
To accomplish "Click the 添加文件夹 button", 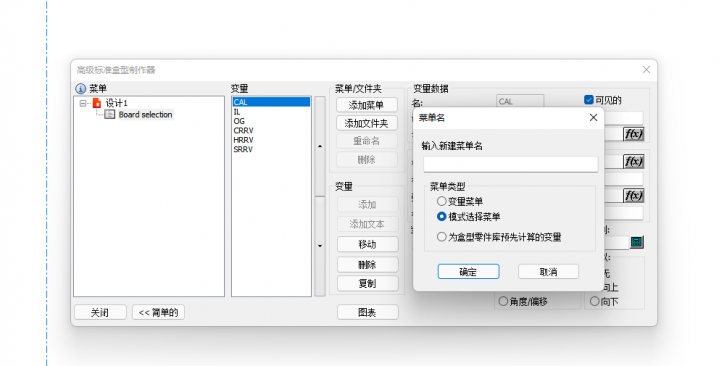I will [366, 123].
